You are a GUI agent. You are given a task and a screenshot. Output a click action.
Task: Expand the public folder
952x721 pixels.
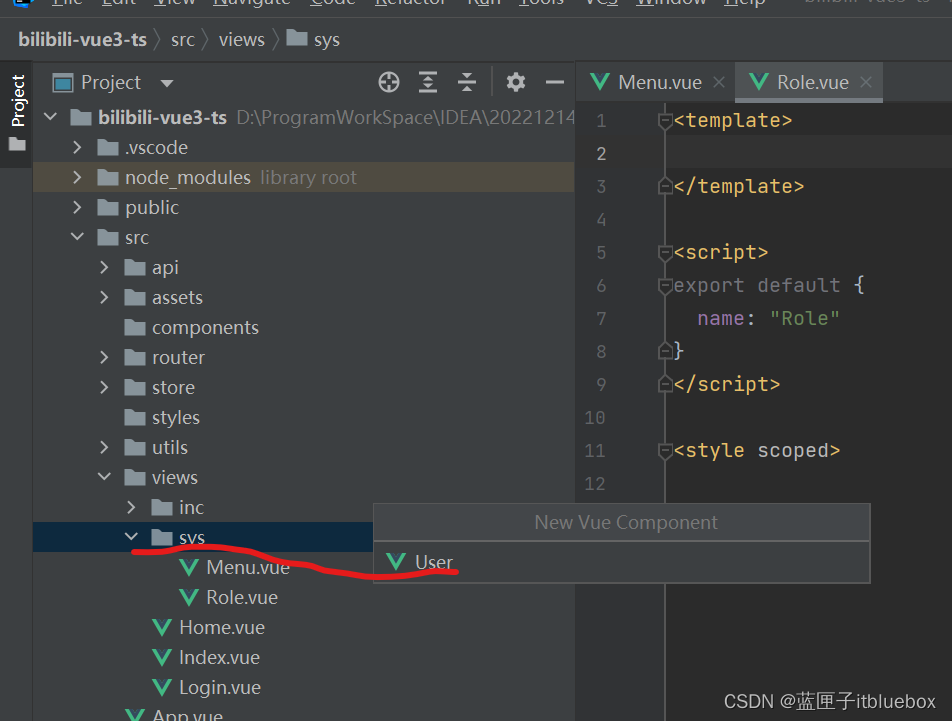[x=77, y=208]
